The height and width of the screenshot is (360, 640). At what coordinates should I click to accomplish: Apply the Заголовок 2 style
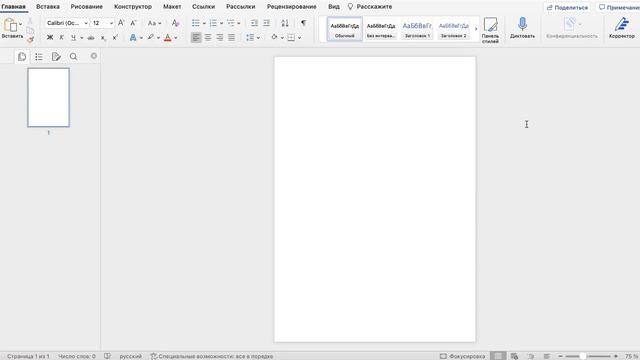click(x=453, y=29)
